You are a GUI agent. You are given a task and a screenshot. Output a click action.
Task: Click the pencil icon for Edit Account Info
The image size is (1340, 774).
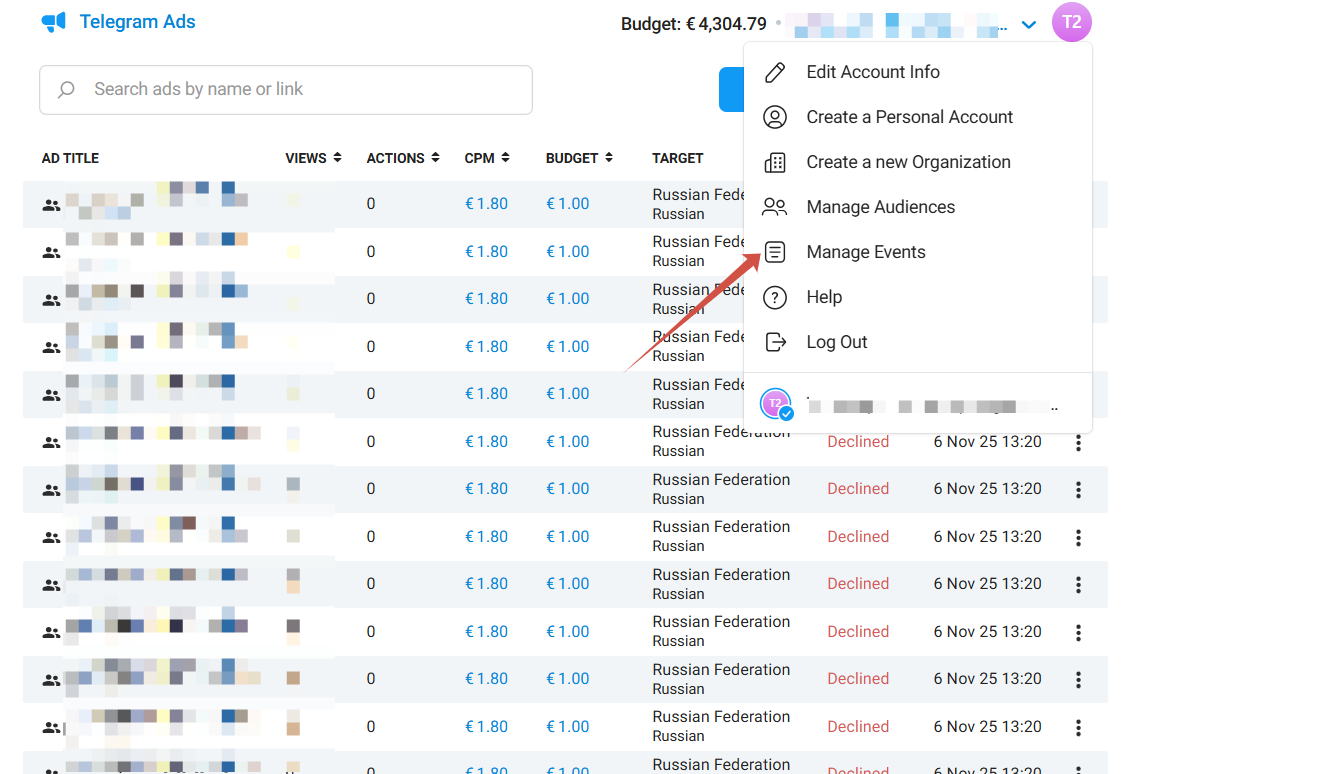coord(775,72)
